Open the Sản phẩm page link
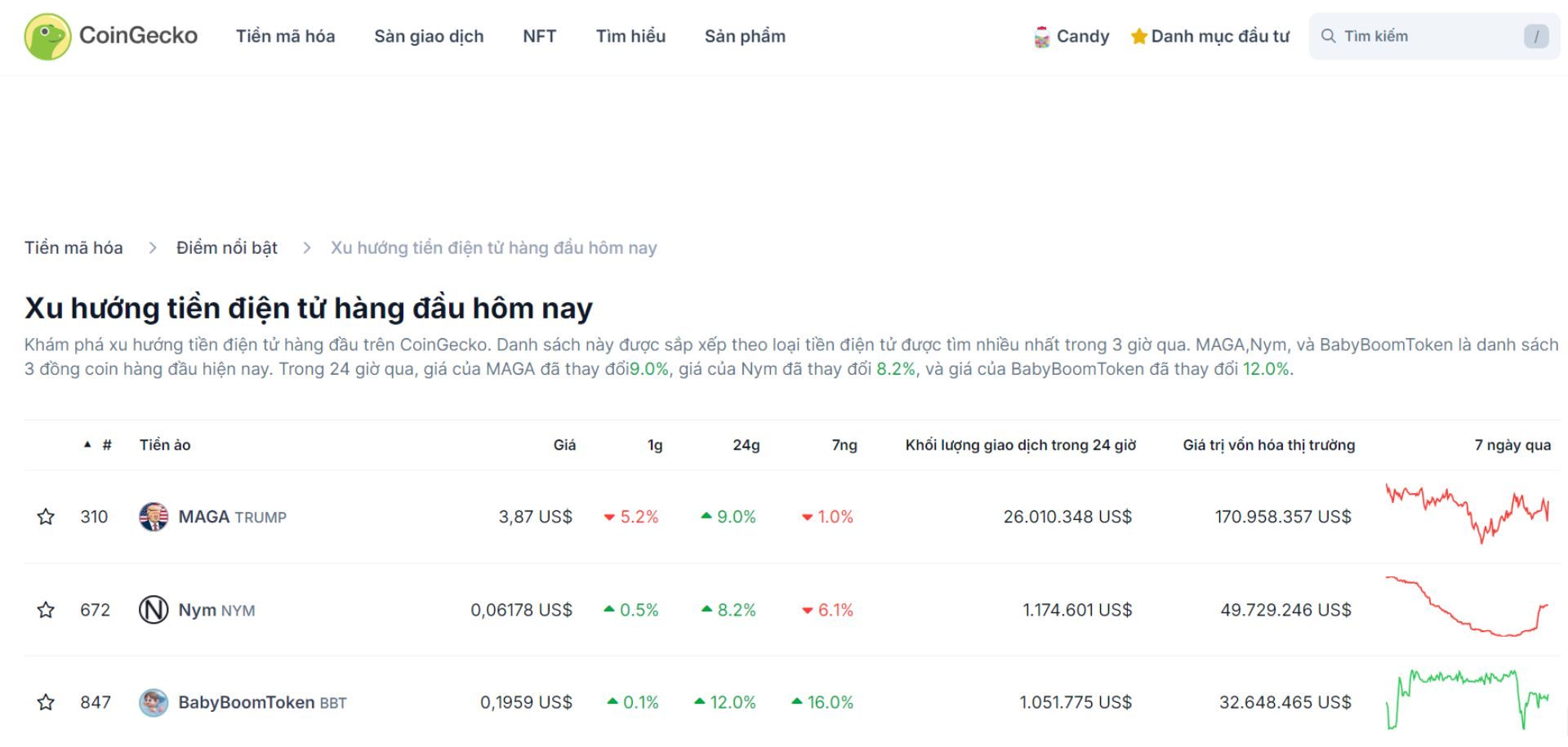1568x747 pixels. point(745,36)
